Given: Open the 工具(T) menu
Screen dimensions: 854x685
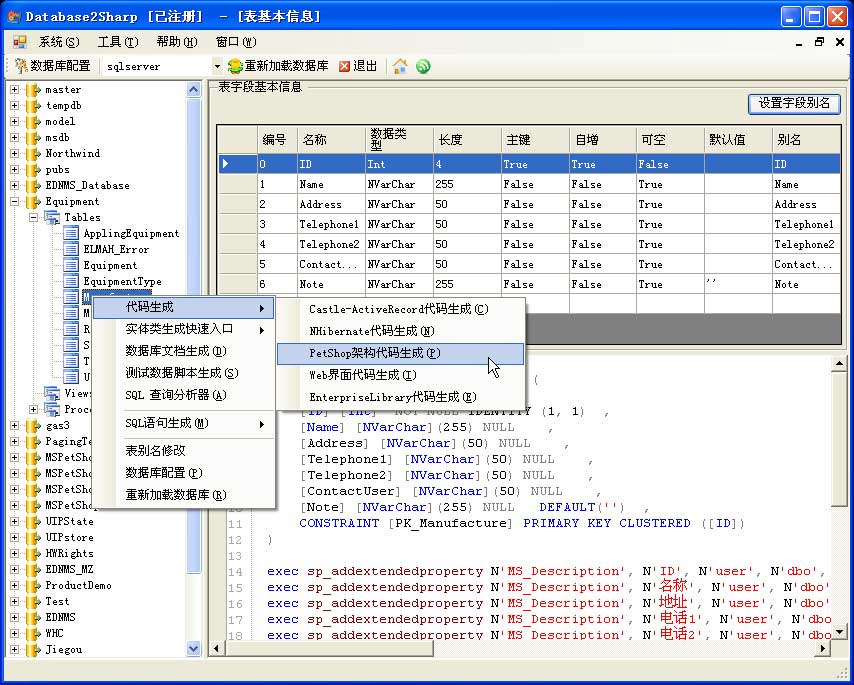Looking at the screenshot, I should pyautogui.click(x=118, y=42).
